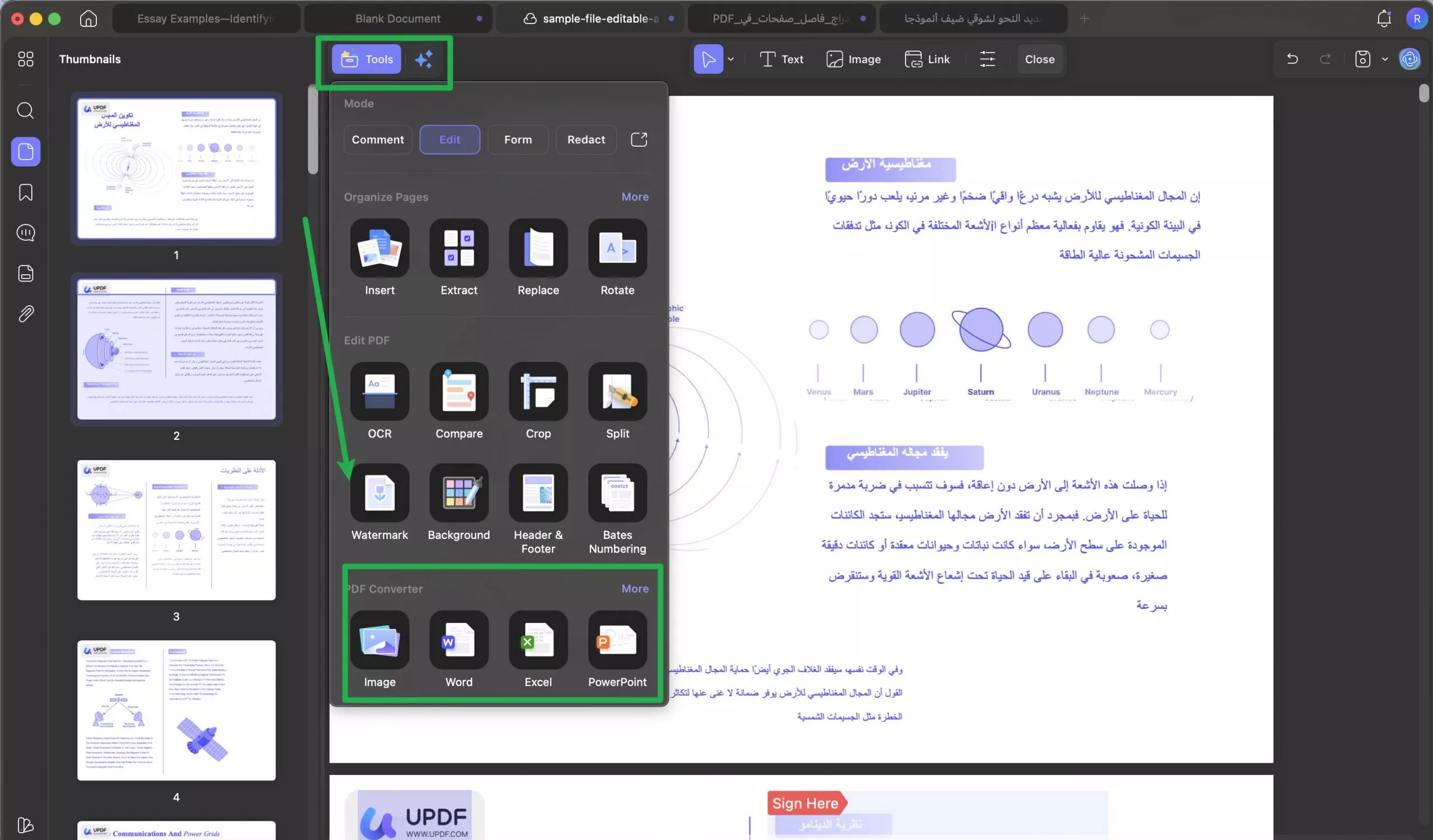Screen dimensions: 1433x840
Task: Click the bottom-left sidebar panel icon
Action: [x=26, y=825]
